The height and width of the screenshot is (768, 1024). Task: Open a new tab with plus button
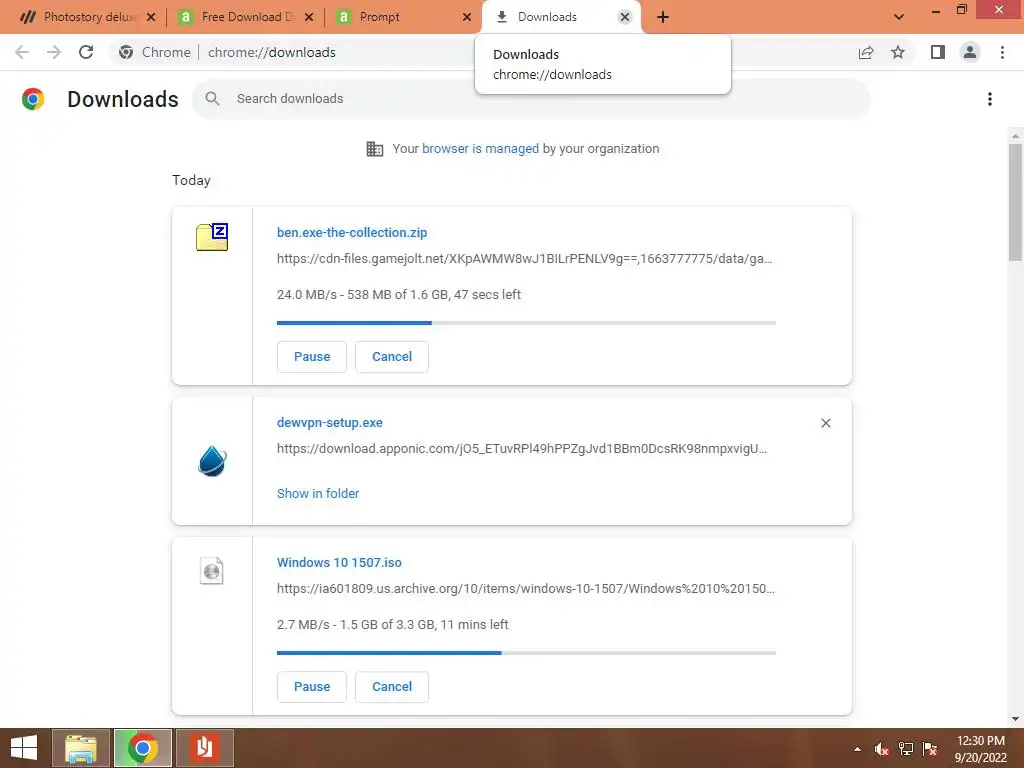point(663,17)
